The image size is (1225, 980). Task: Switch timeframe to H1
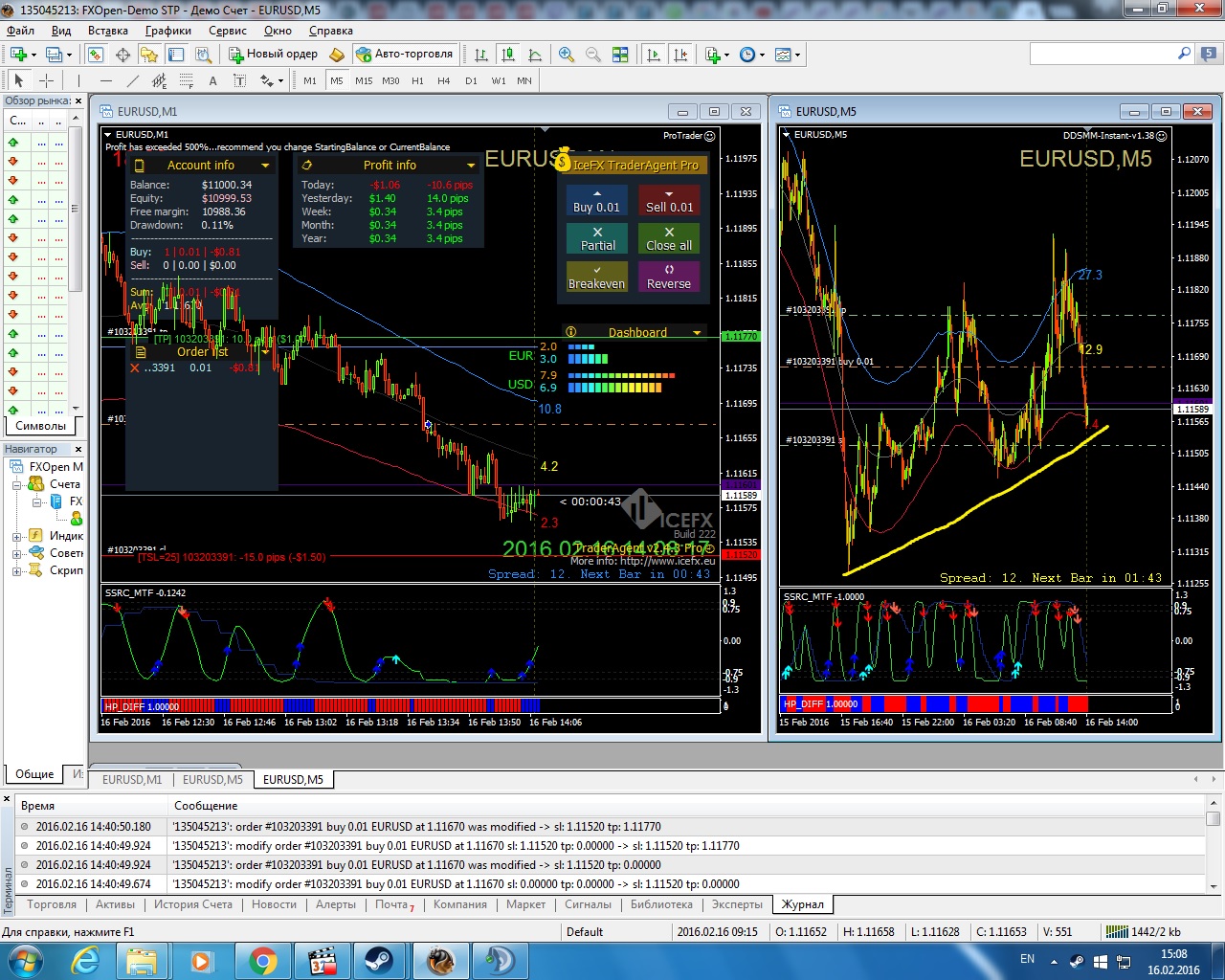(417, 80)
